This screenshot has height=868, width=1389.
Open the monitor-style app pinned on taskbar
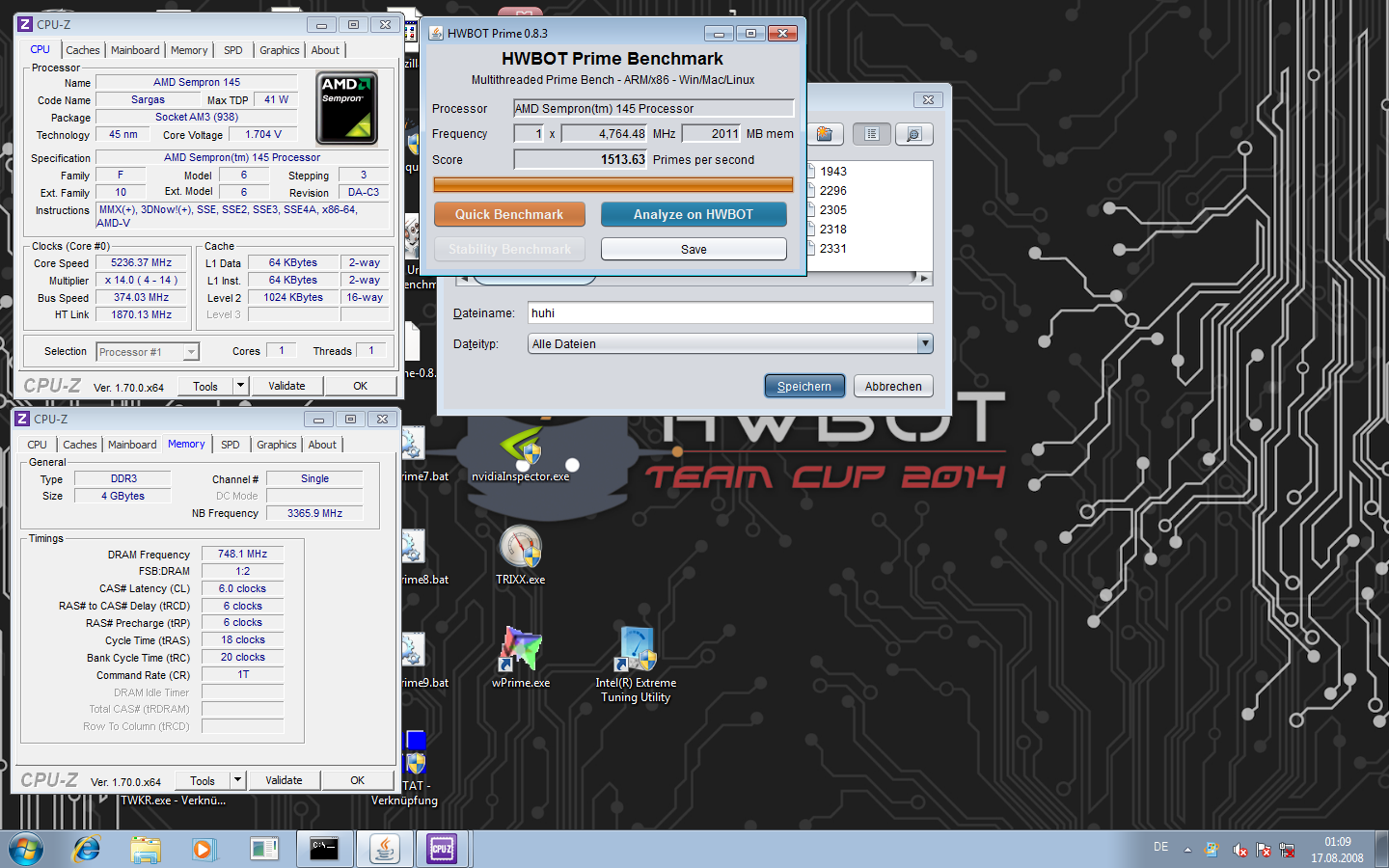point(263,850)
